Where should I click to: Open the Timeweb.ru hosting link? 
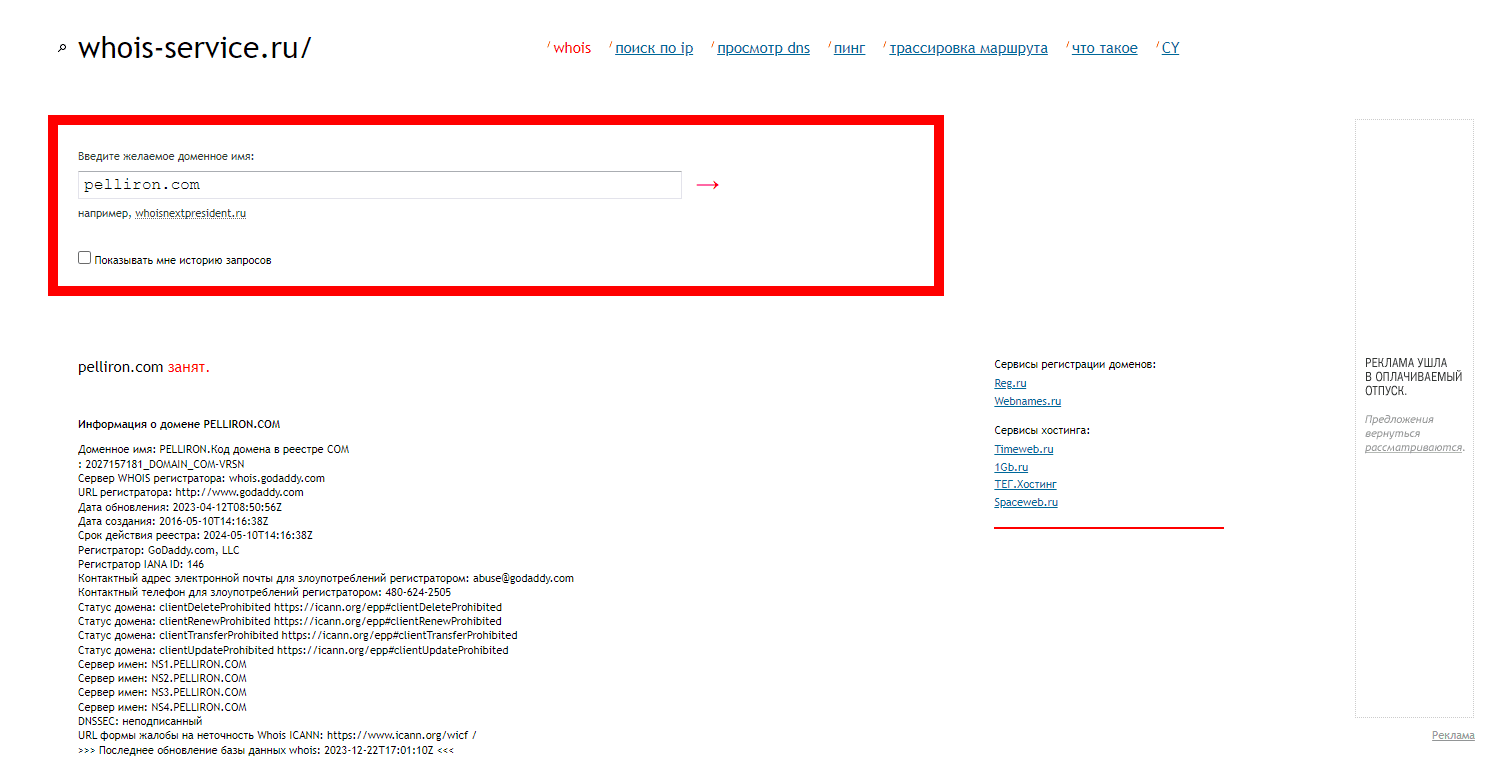tap(1023, 449)
